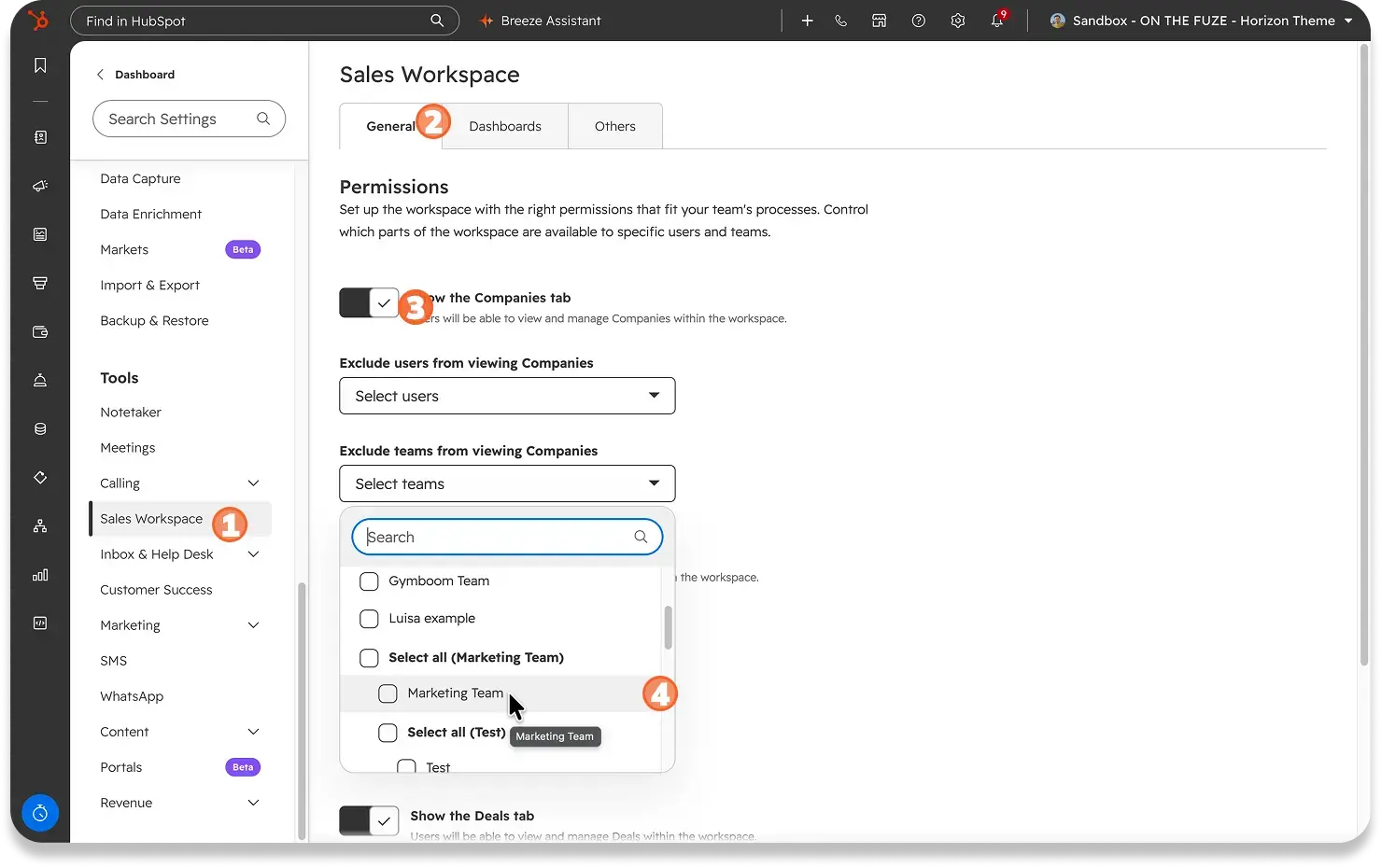Viewport: 1382px width, 868px height.
Task: Open the Select users dropdown
Action: pos(507,396)
